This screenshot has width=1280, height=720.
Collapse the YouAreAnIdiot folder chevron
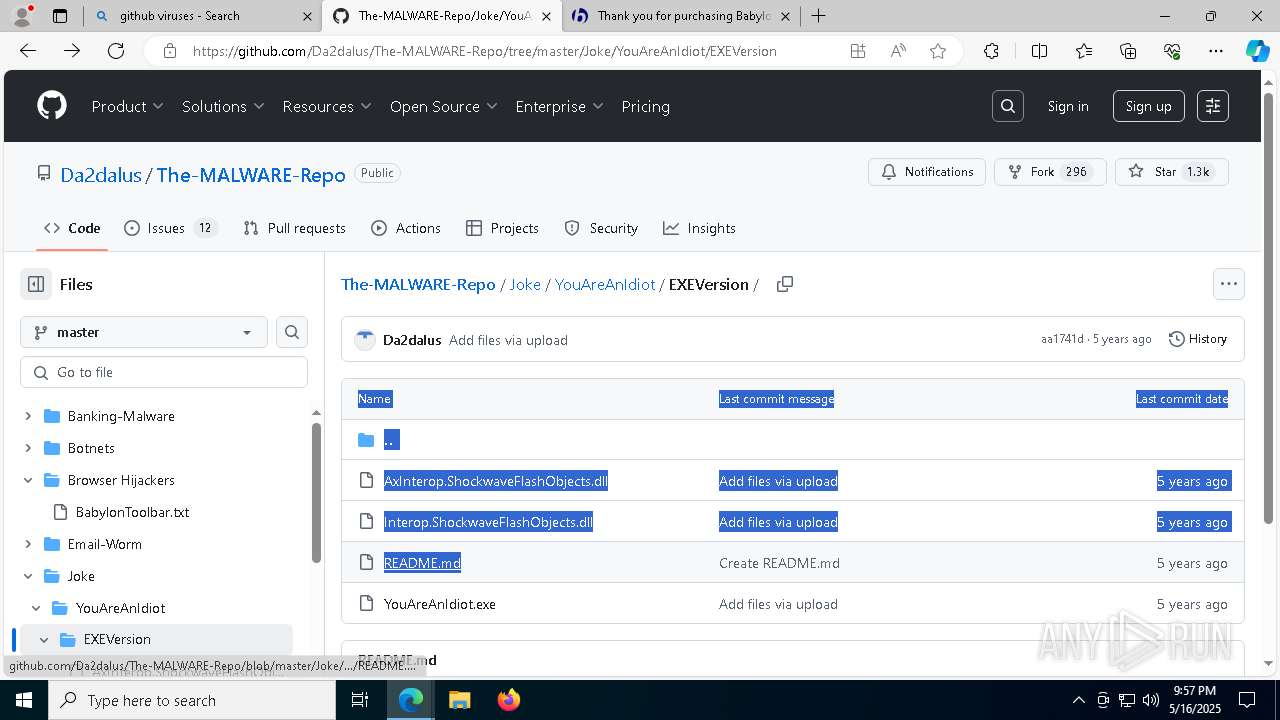pos(36,608)
